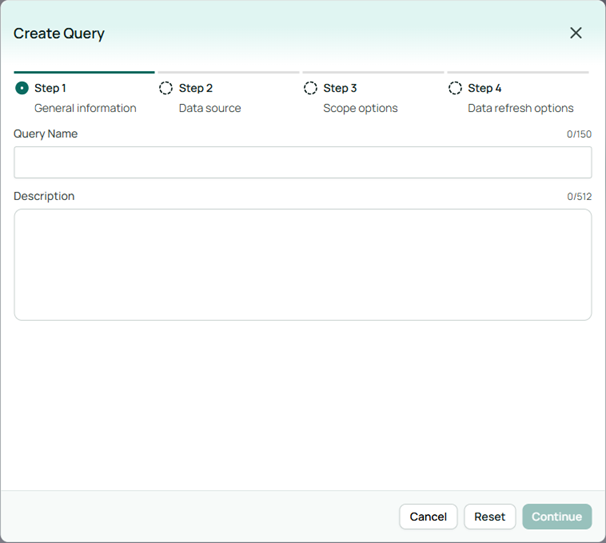The width and height of the screenshot is (606, 543).
Task: Click the Create Query dialog title
Action: (x=59, y=34)
